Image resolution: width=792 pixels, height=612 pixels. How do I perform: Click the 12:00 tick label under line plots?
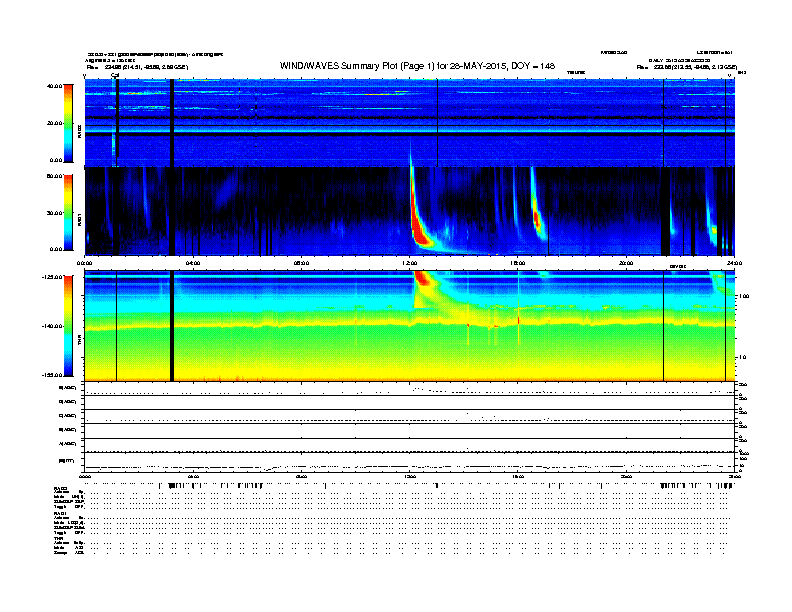410,476
